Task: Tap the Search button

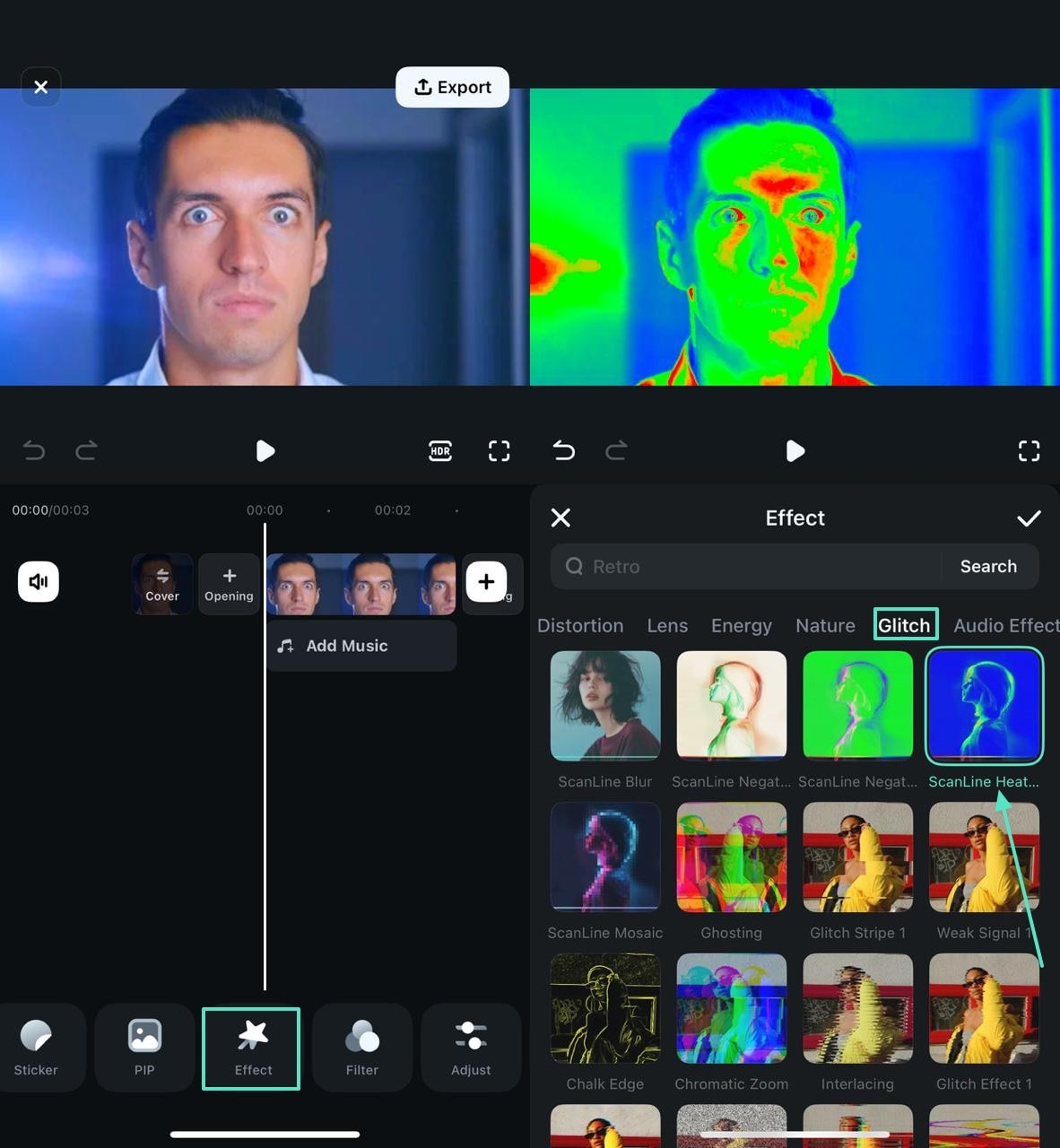Action: tap(988, 566)
